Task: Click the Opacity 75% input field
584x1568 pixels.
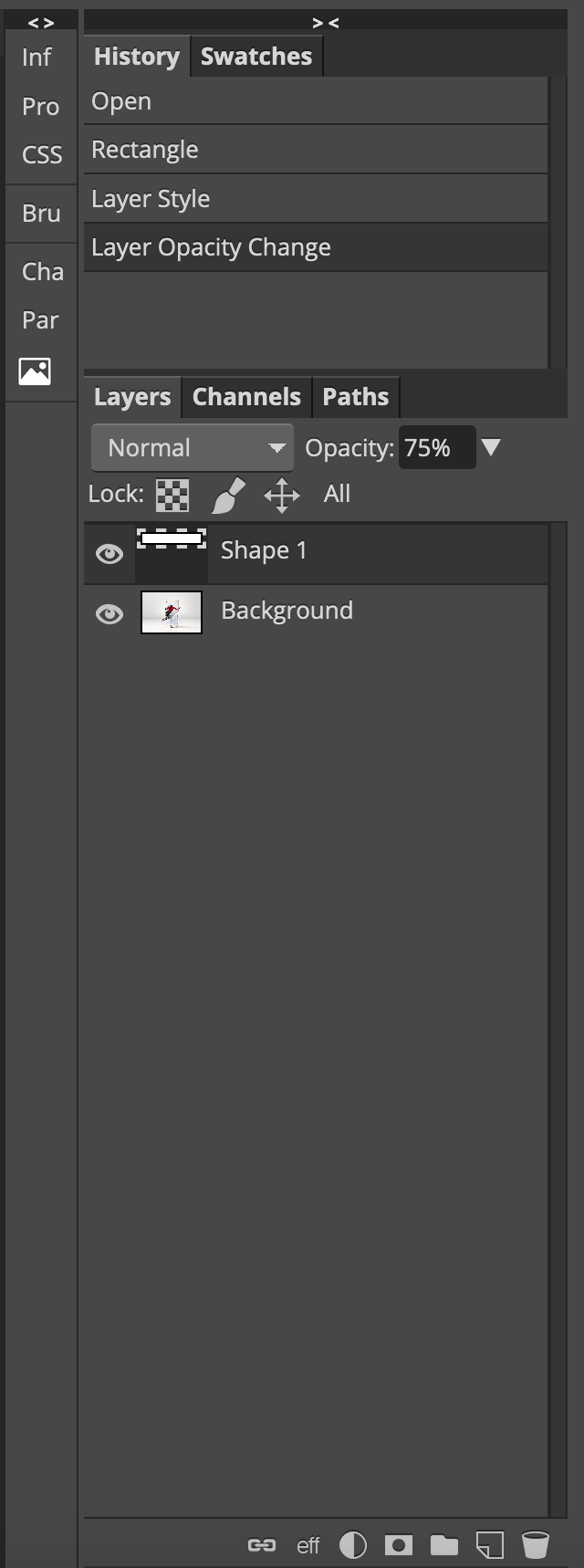Action: pyautogui.click(x=437, y=448)
